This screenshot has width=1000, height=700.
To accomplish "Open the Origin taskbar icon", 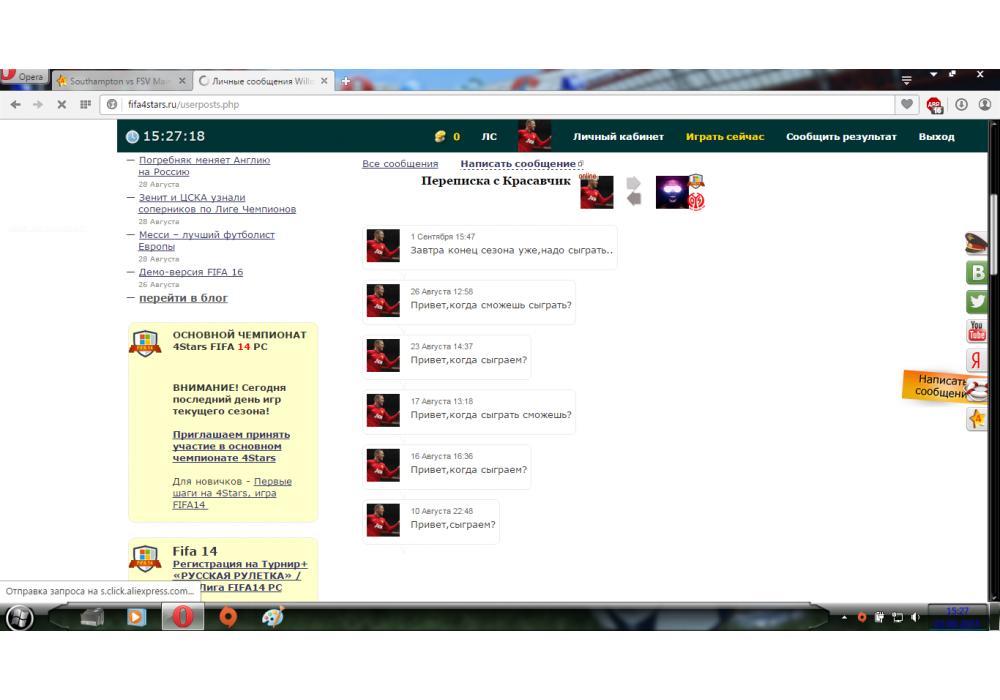I will pyautogui.click(x=228, y=617).
